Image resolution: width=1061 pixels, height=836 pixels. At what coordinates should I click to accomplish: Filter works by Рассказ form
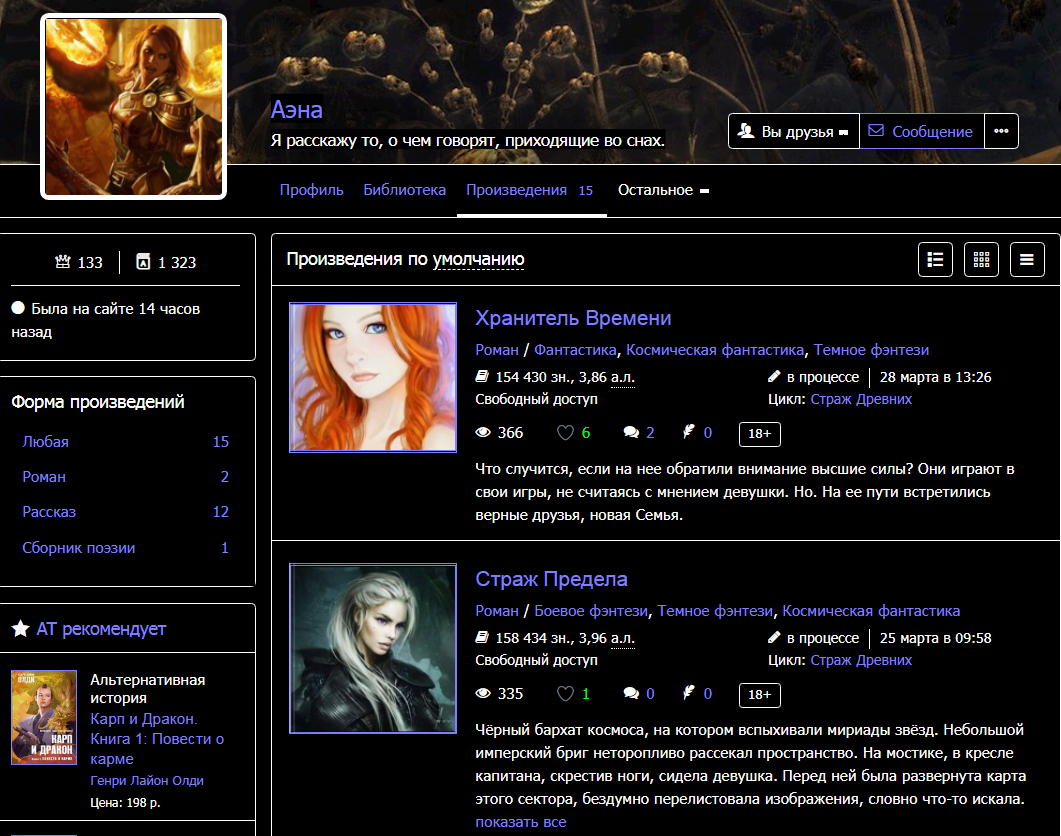pyautogui.click(x=49, y=512)
